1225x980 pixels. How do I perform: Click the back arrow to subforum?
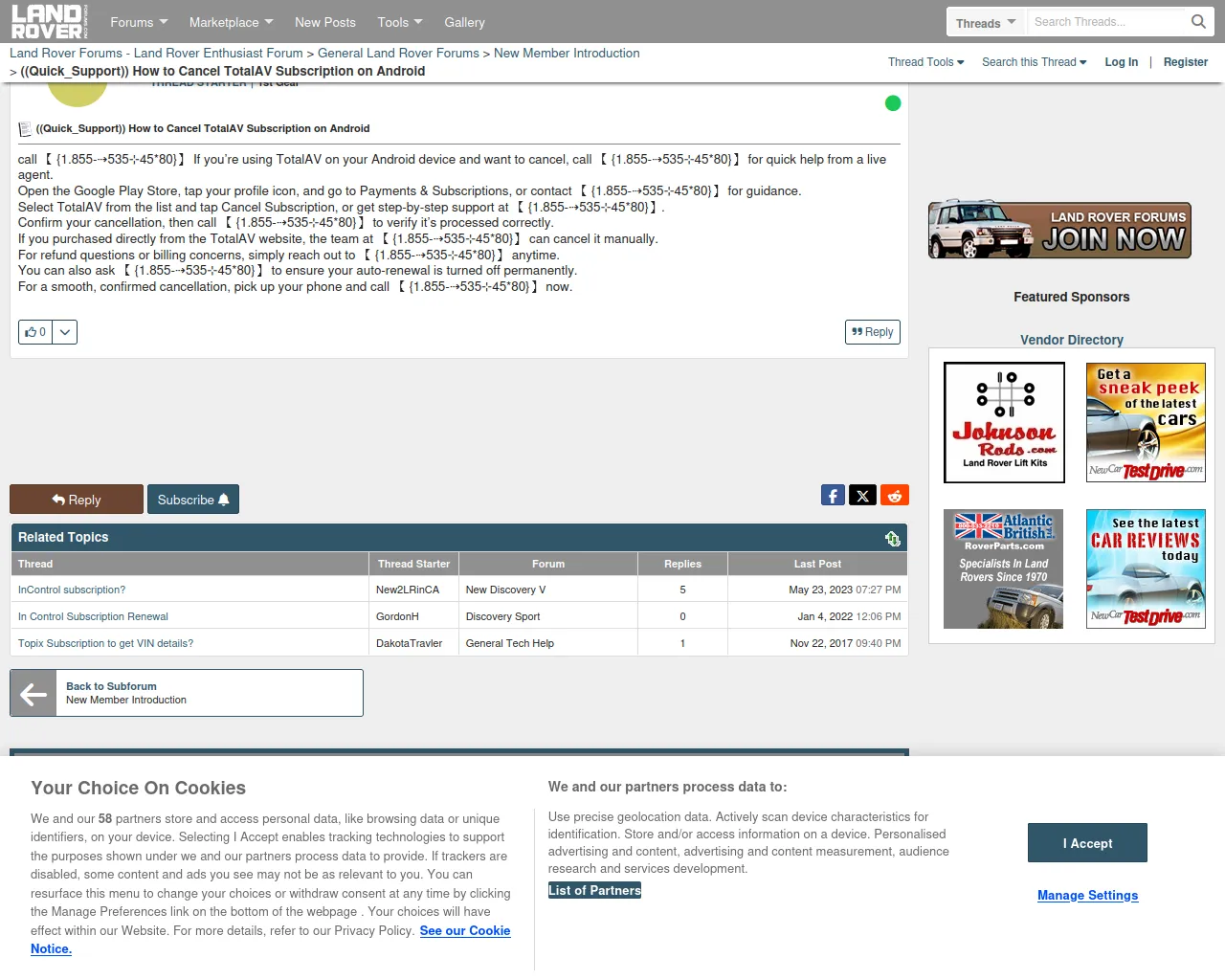point(33,694)
